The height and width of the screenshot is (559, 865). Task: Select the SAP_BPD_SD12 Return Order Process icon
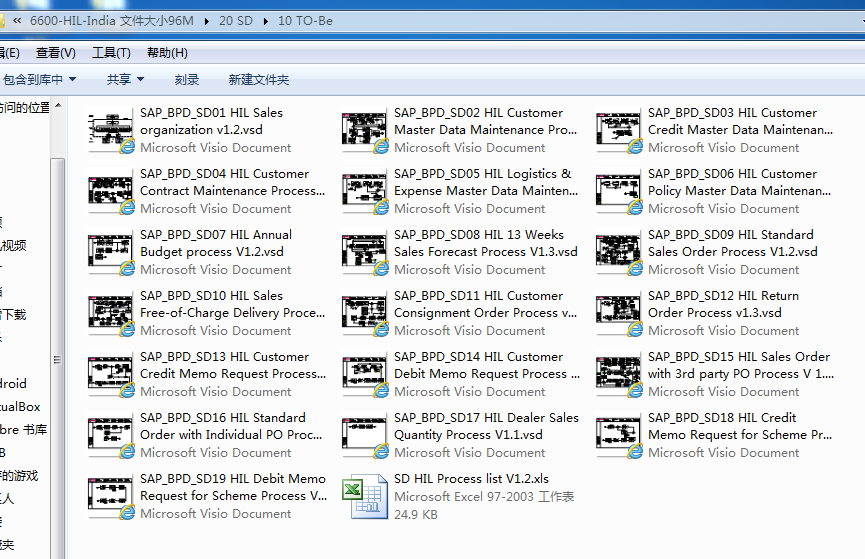(619, 313)
